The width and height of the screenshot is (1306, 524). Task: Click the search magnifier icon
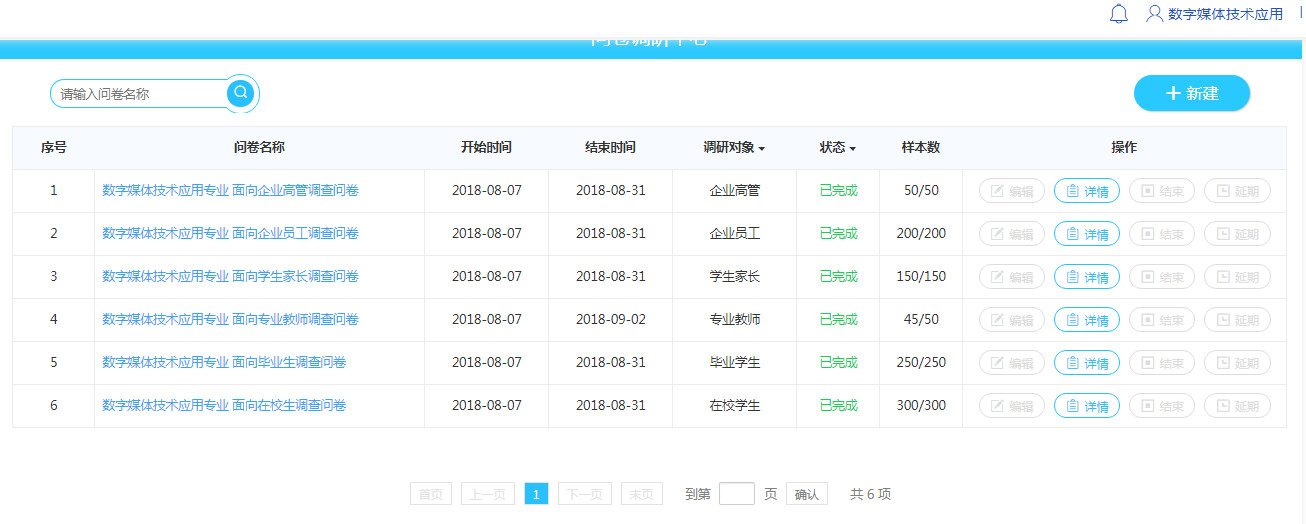click(240, 93)
